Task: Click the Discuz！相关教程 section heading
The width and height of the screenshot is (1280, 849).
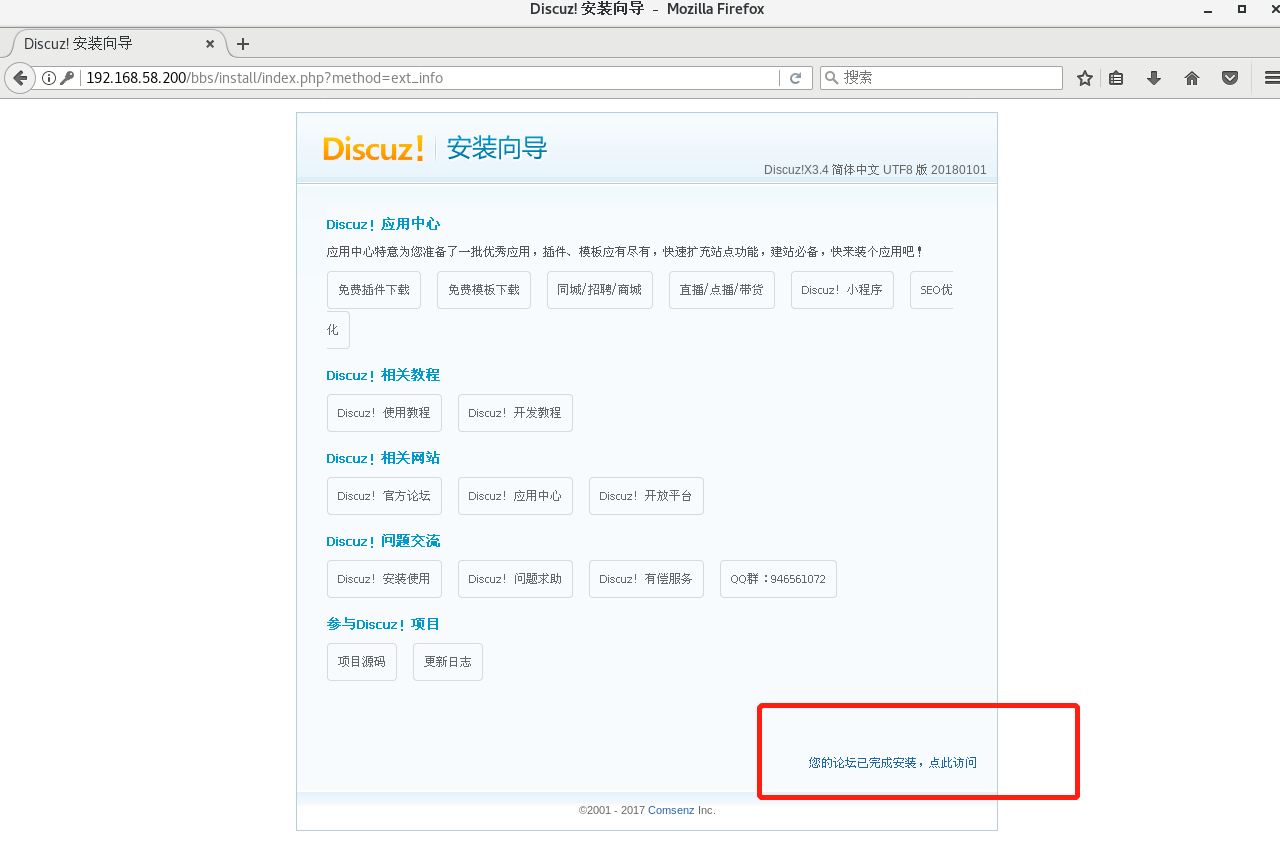Action: coord(383,375)
